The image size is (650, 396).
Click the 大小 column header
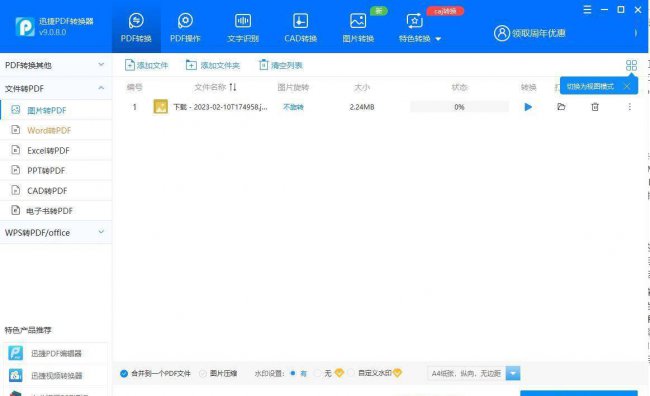coord(362,87)
